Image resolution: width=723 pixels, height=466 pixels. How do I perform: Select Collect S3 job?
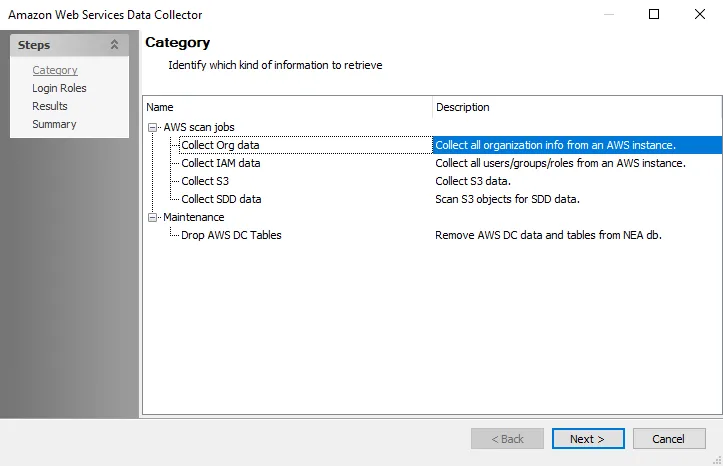click(205, 181)
